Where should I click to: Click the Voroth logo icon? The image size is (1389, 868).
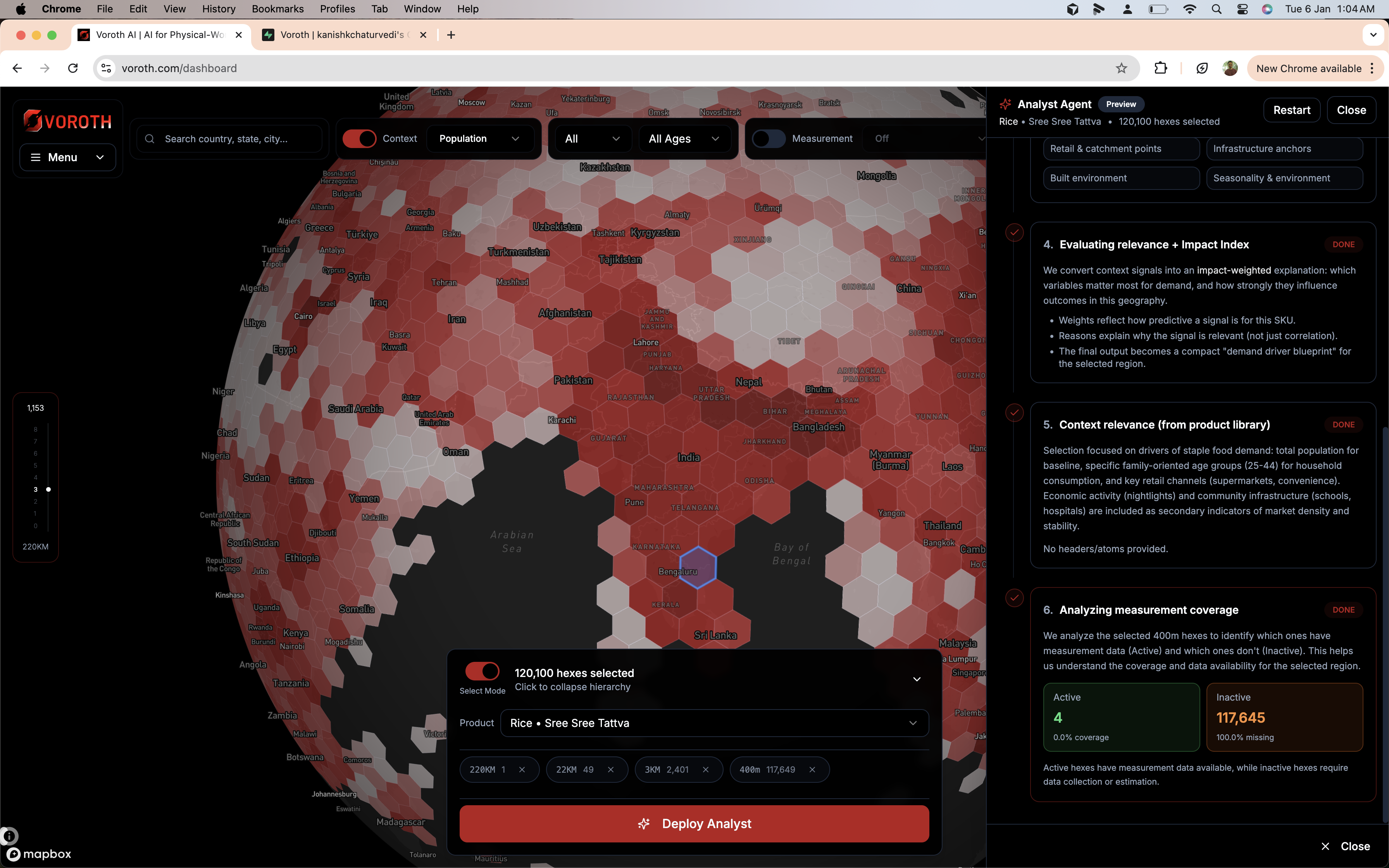point(33,121)
